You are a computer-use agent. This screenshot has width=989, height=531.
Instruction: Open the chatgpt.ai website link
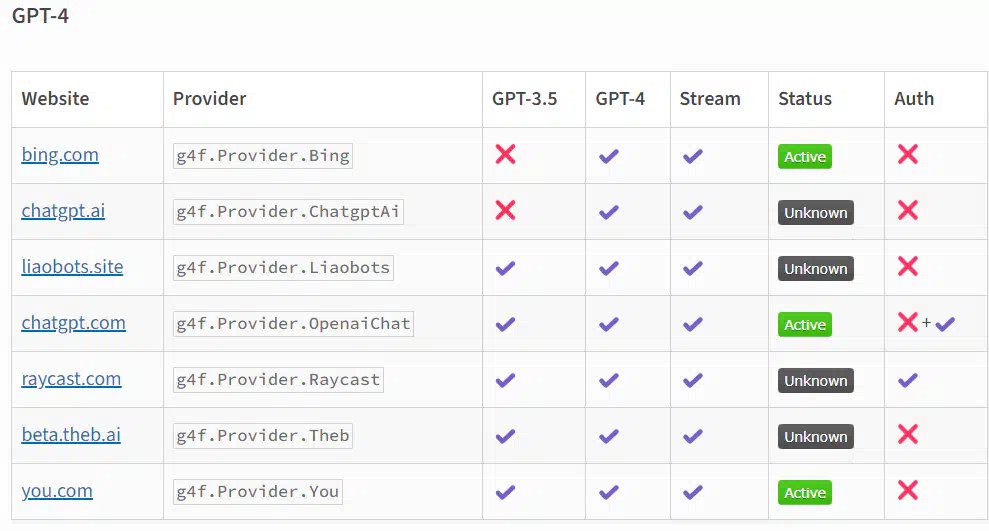pyautogui.click(x=63, y=211)
